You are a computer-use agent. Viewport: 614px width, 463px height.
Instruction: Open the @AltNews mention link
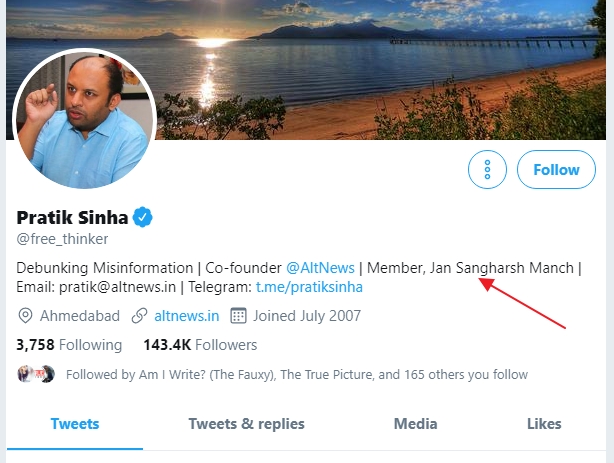320,268
